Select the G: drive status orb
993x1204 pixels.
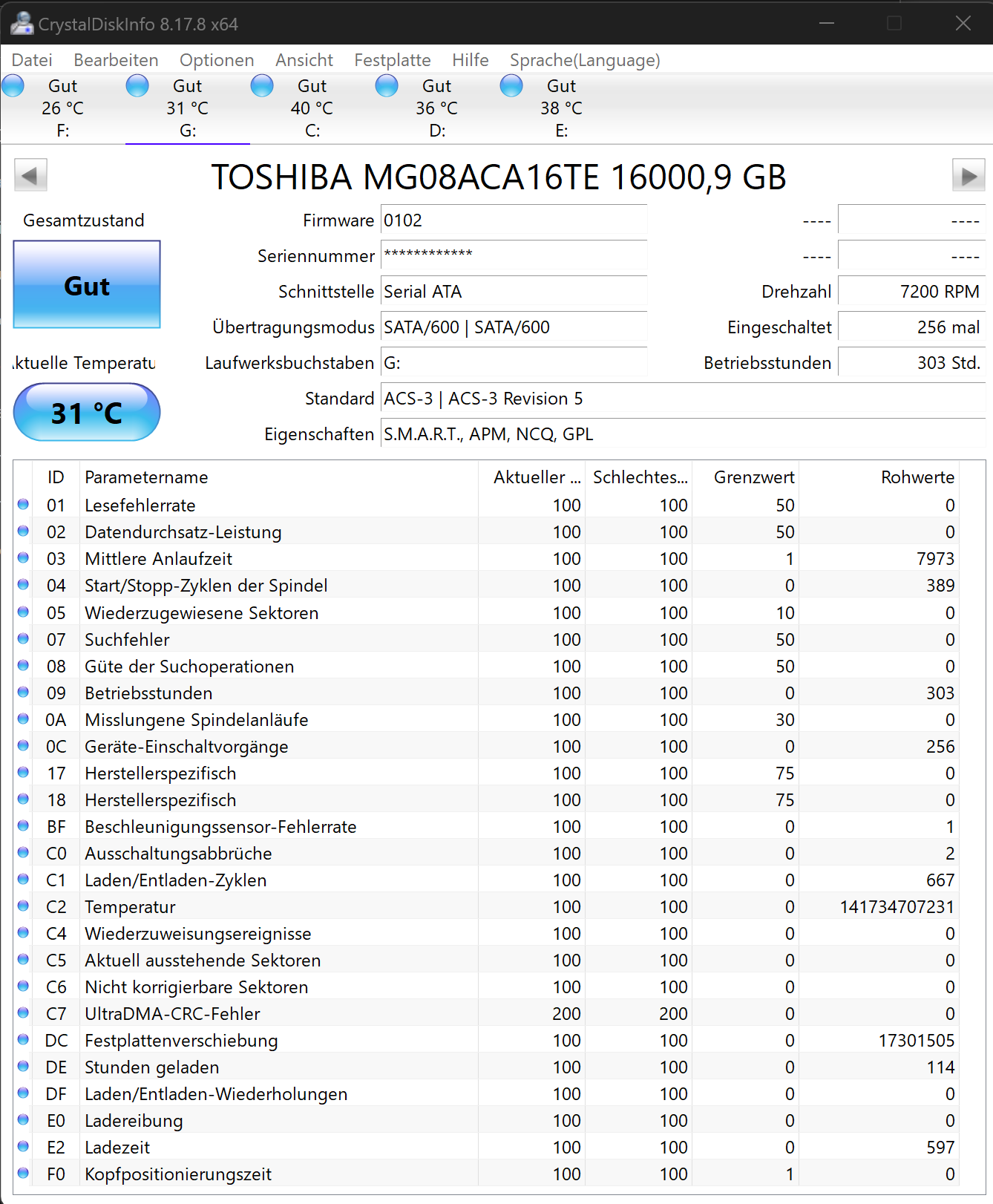137,86
